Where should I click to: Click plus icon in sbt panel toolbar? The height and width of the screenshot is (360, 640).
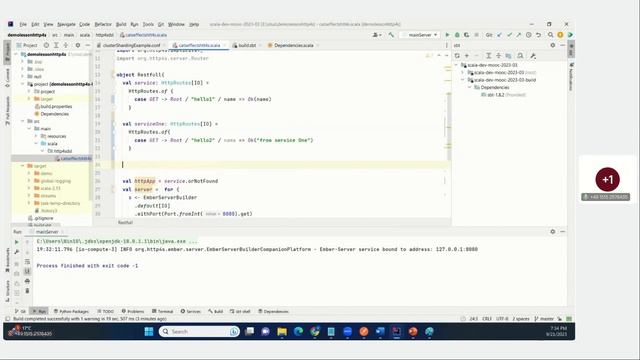click(467, 56)
